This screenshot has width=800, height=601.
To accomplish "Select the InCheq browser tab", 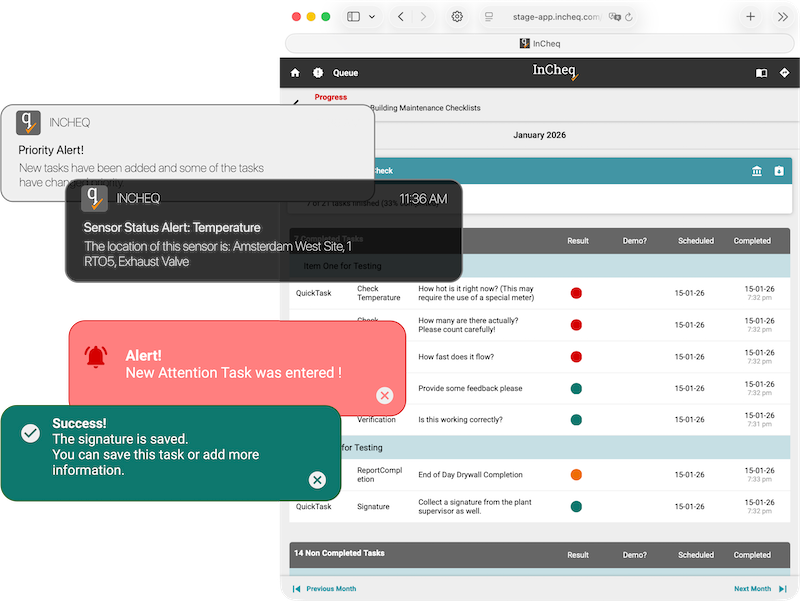I will click(540, 43).
